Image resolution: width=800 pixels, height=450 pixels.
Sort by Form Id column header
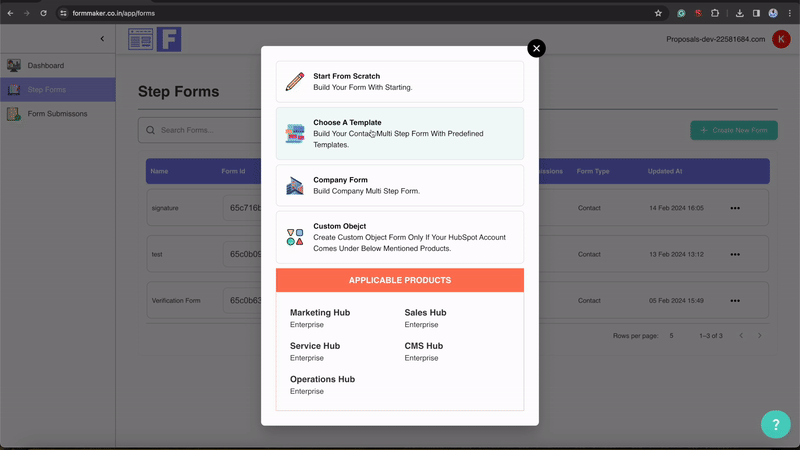click(233, 171)
